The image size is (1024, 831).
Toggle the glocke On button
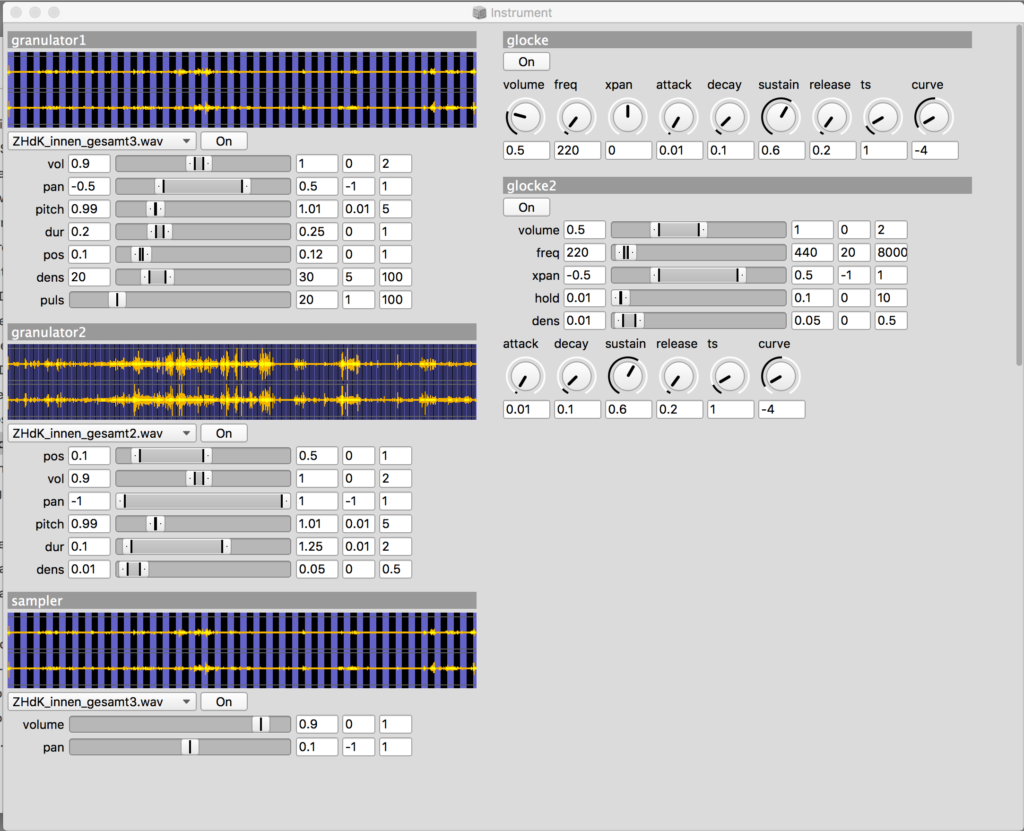pyautogui.click(x=526, y=61)
